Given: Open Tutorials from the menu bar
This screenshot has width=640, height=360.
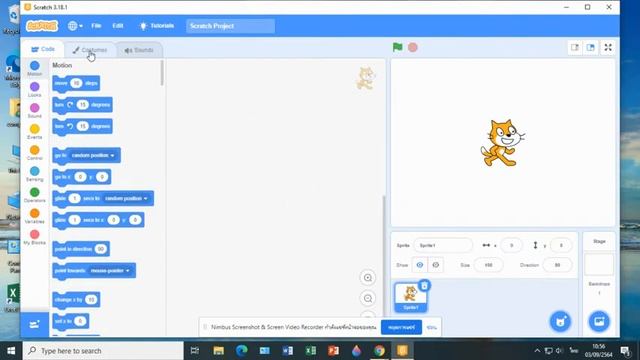Looking at the screenshot, I should point(157,26).
